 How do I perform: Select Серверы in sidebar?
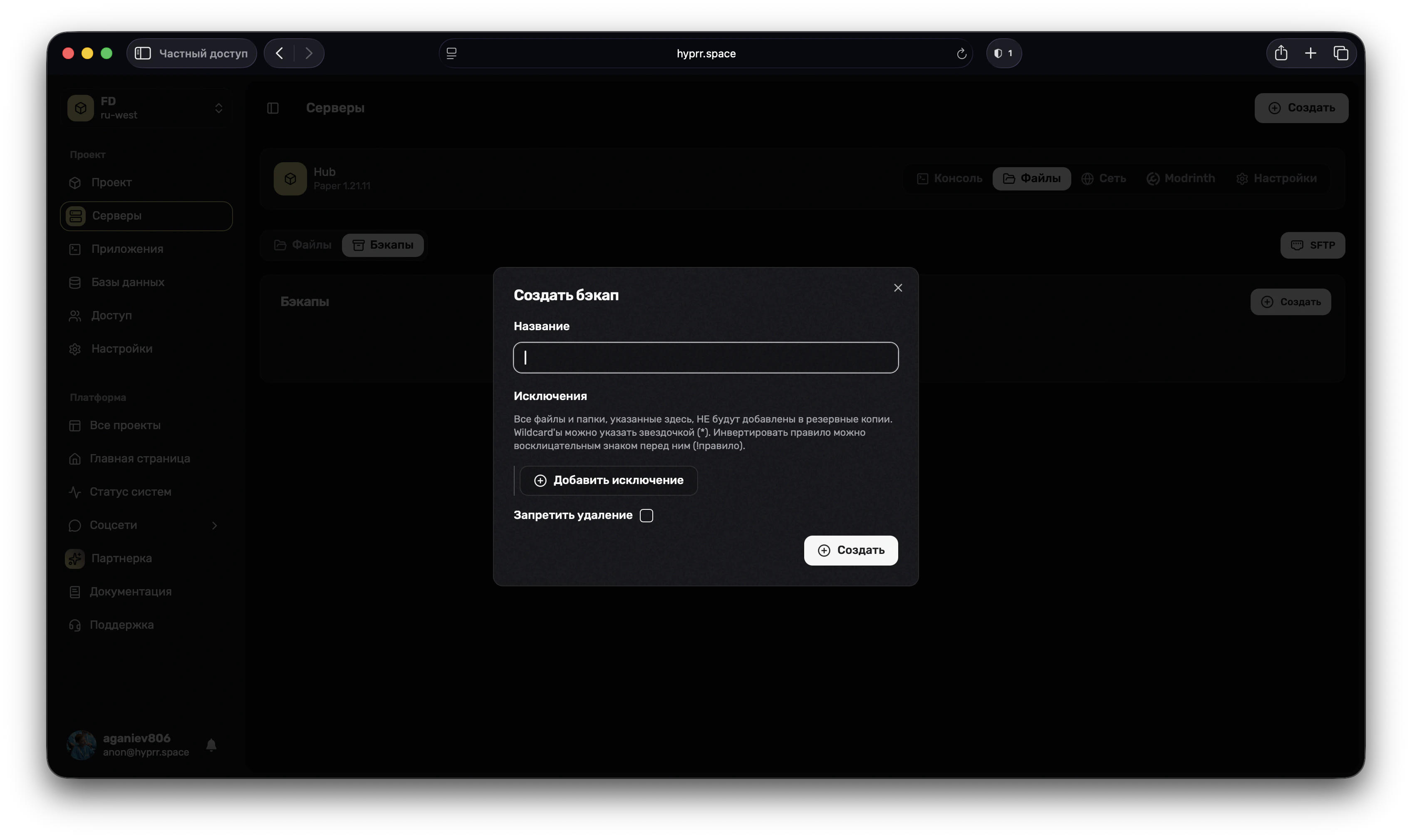[x=146, y=216]
